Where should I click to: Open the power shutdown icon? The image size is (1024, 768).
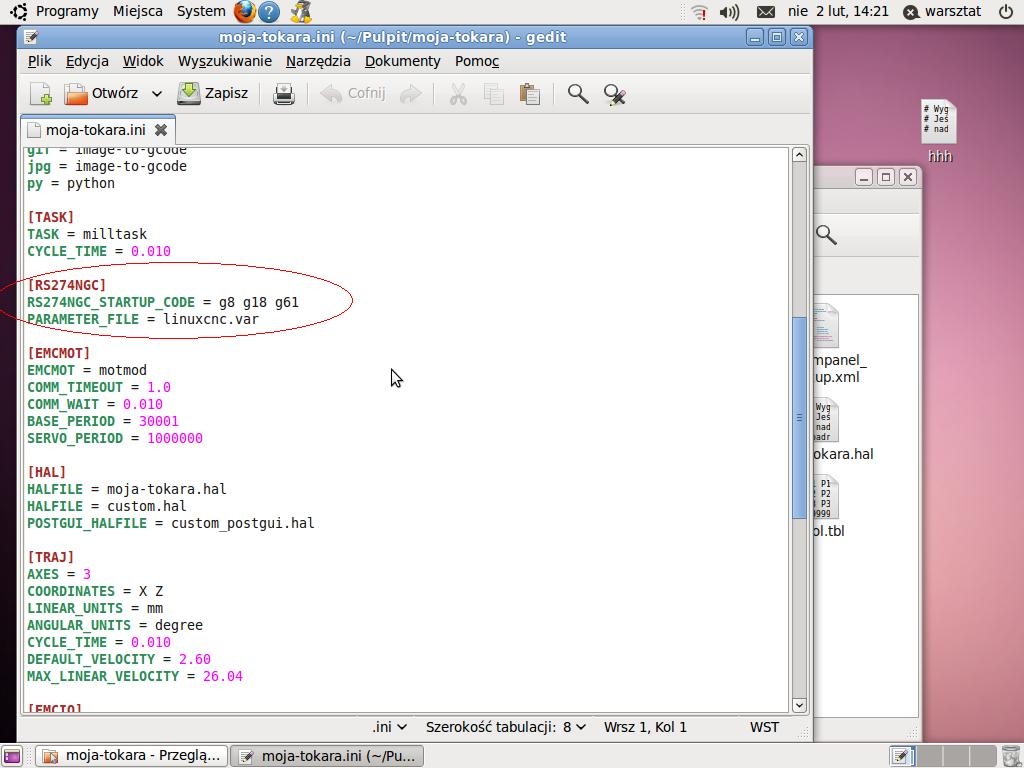[1006, 11]
